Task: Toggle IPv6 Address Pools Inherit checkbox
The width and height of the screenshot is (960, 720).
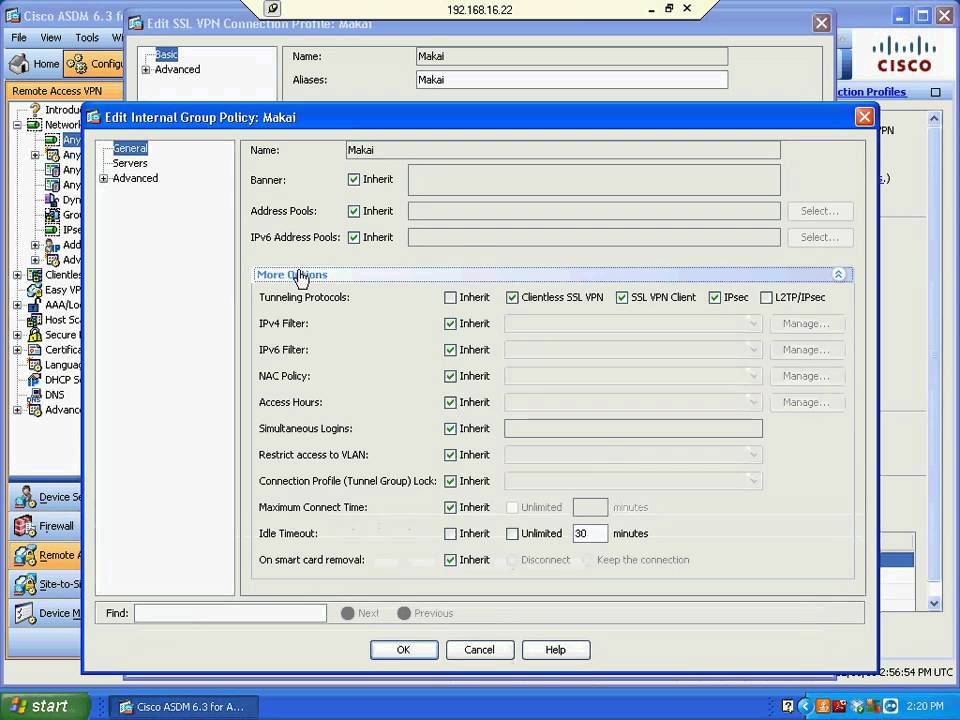Action: [x=353, y=238]
